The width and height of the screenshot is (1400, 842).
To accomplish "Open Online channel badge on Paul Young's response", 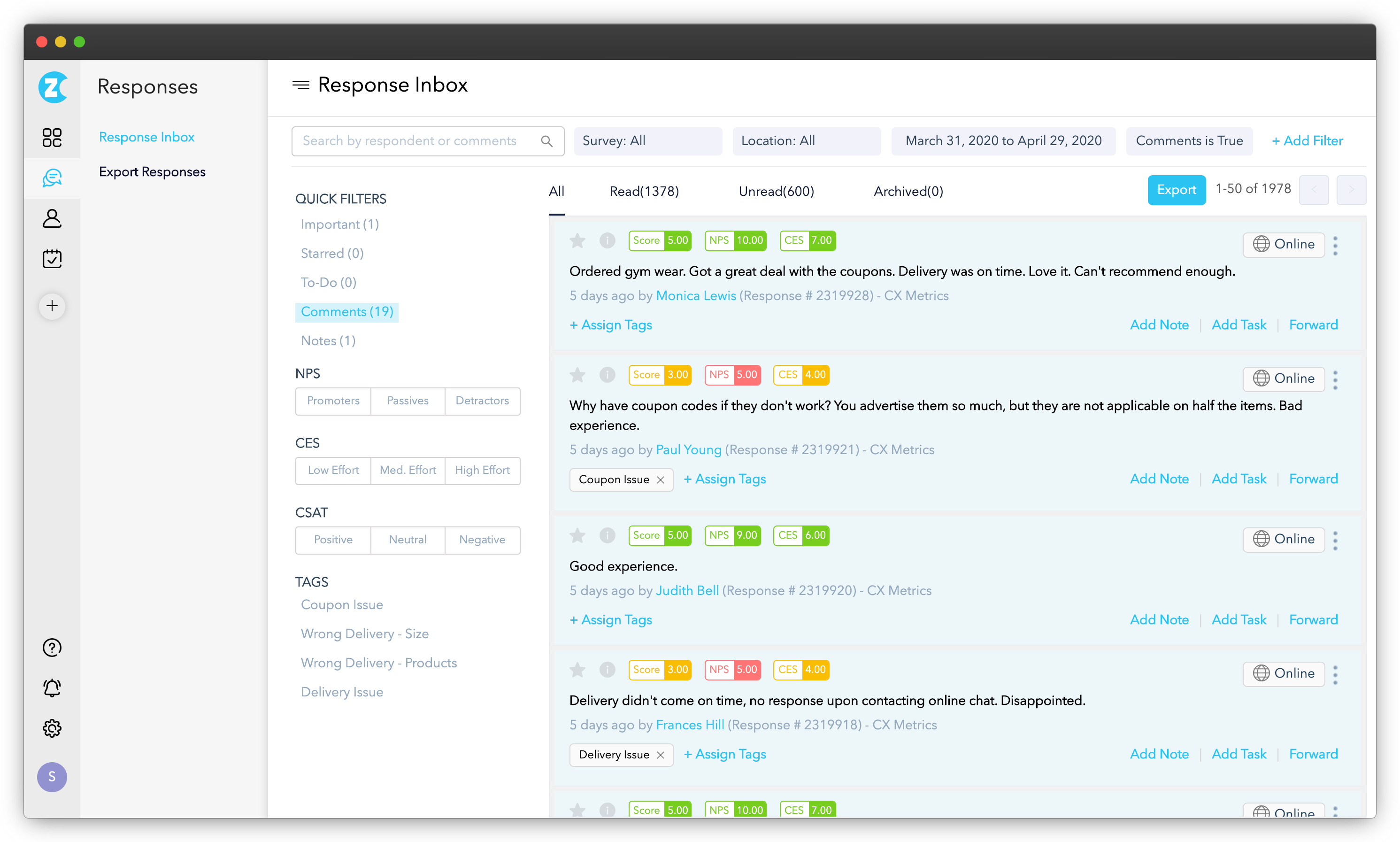I will [1284, 379].
